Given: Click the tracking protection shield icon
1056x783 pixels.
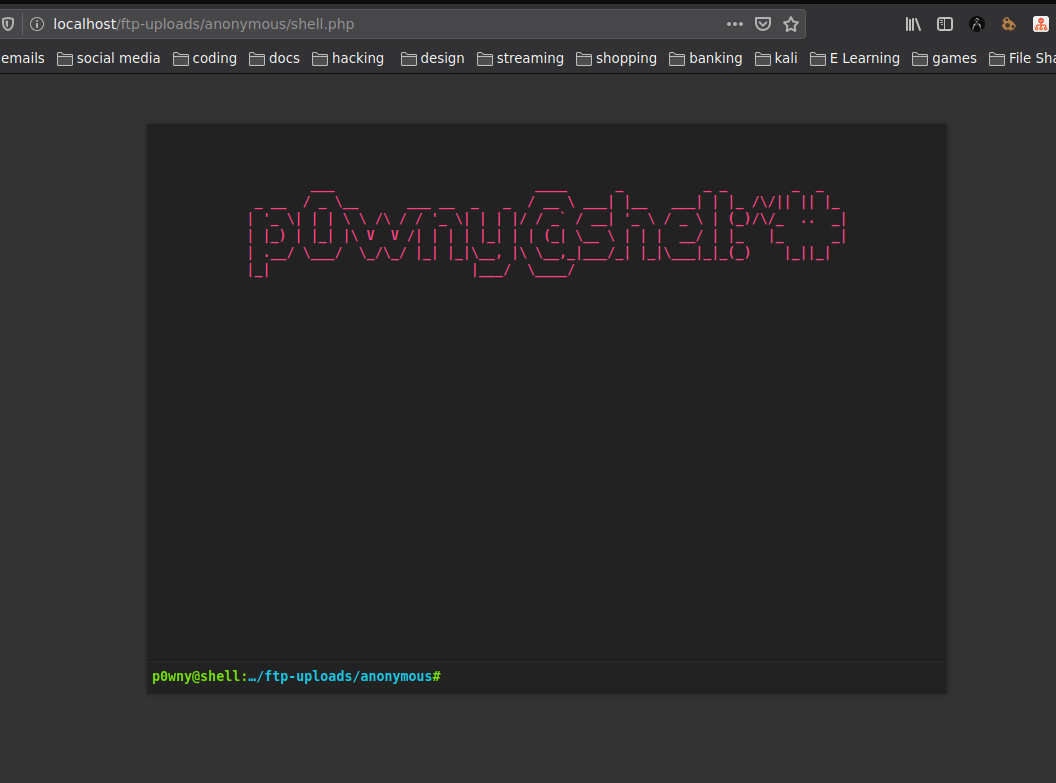Looking at the screenshot, I should (8, 23).
